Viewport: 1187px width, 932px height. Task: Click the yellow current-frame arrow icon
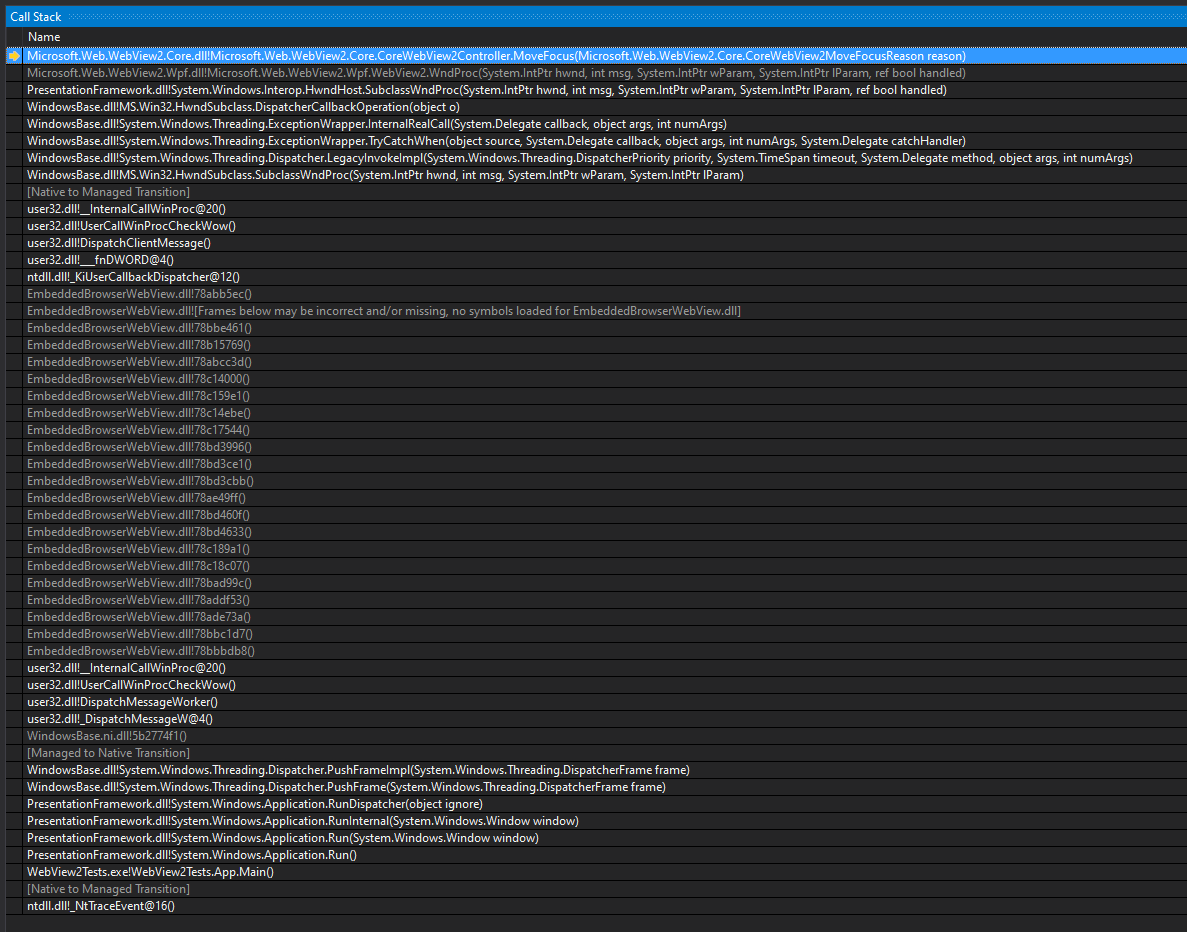pos(14,56)
